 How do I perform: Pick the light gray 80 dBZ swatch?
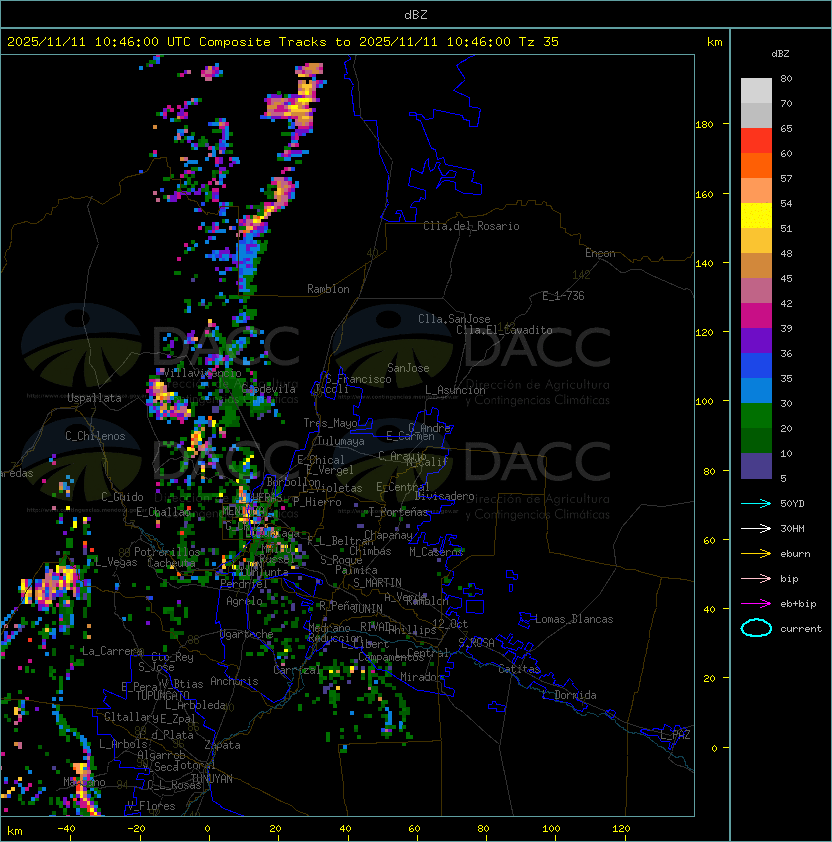756,90
